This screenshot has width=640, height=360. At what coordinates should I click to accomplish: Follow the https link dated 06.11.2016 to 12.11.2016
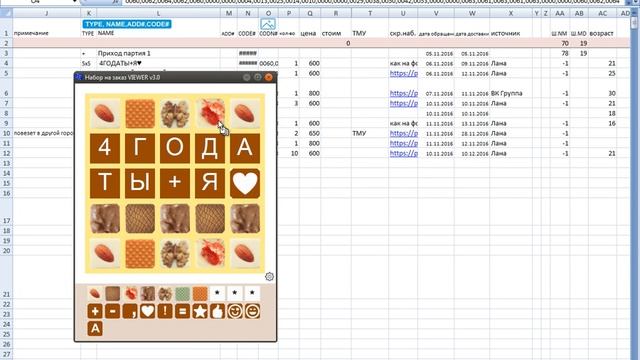click(404, 73)
